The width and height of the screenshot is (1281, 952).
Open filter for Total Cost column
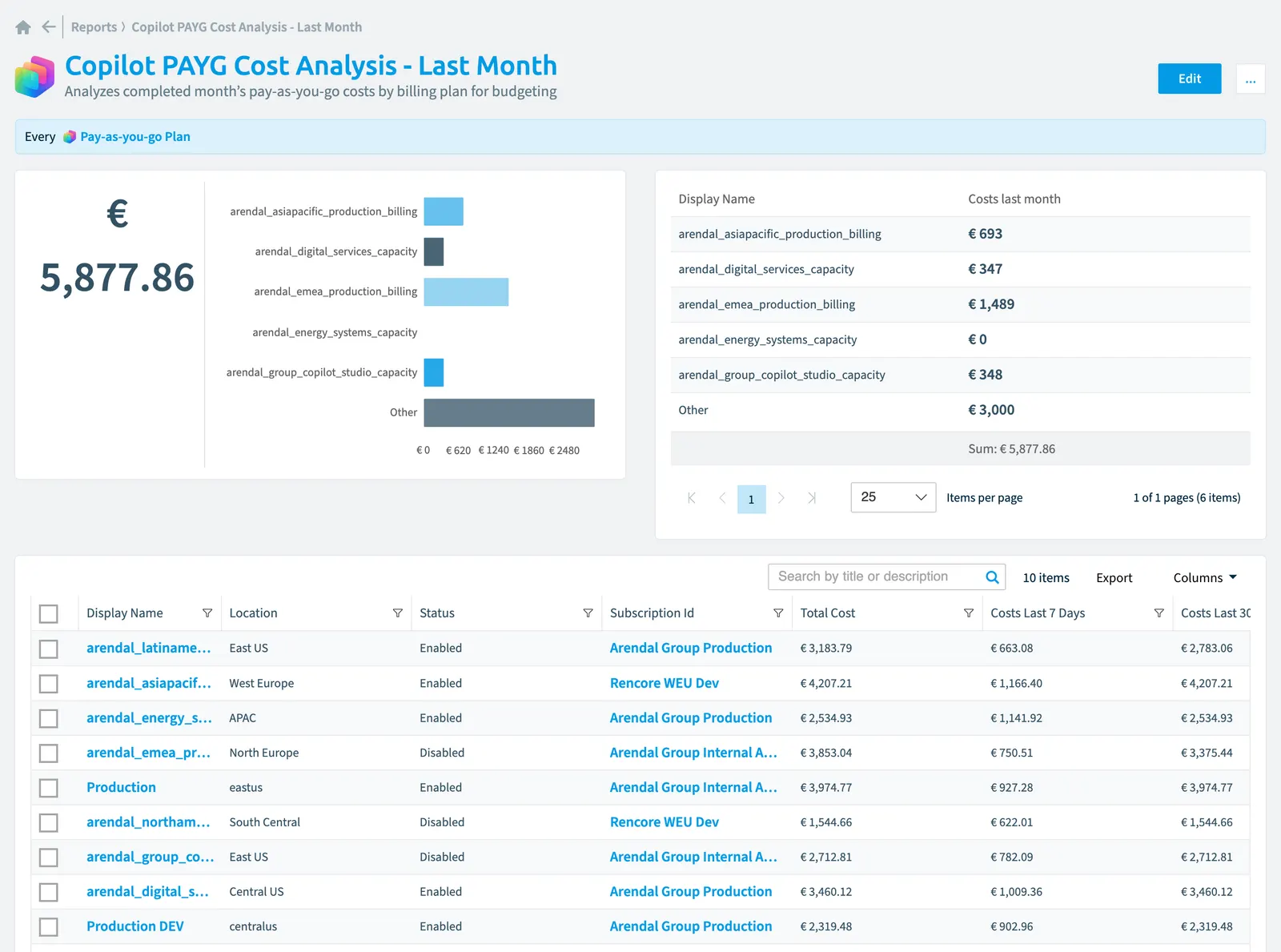coord(969,613)
